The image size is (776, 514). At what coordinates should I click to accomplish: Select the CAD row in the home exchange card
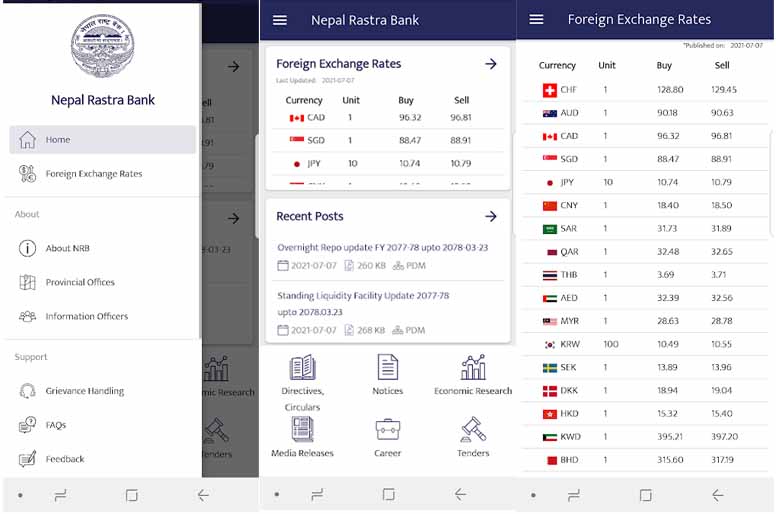[388, 118]
